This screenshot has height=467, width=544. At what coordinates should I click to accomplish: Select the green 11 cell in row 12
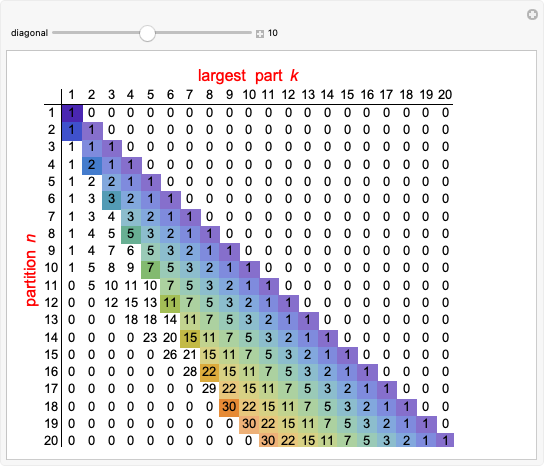click(x=170, y=304)
